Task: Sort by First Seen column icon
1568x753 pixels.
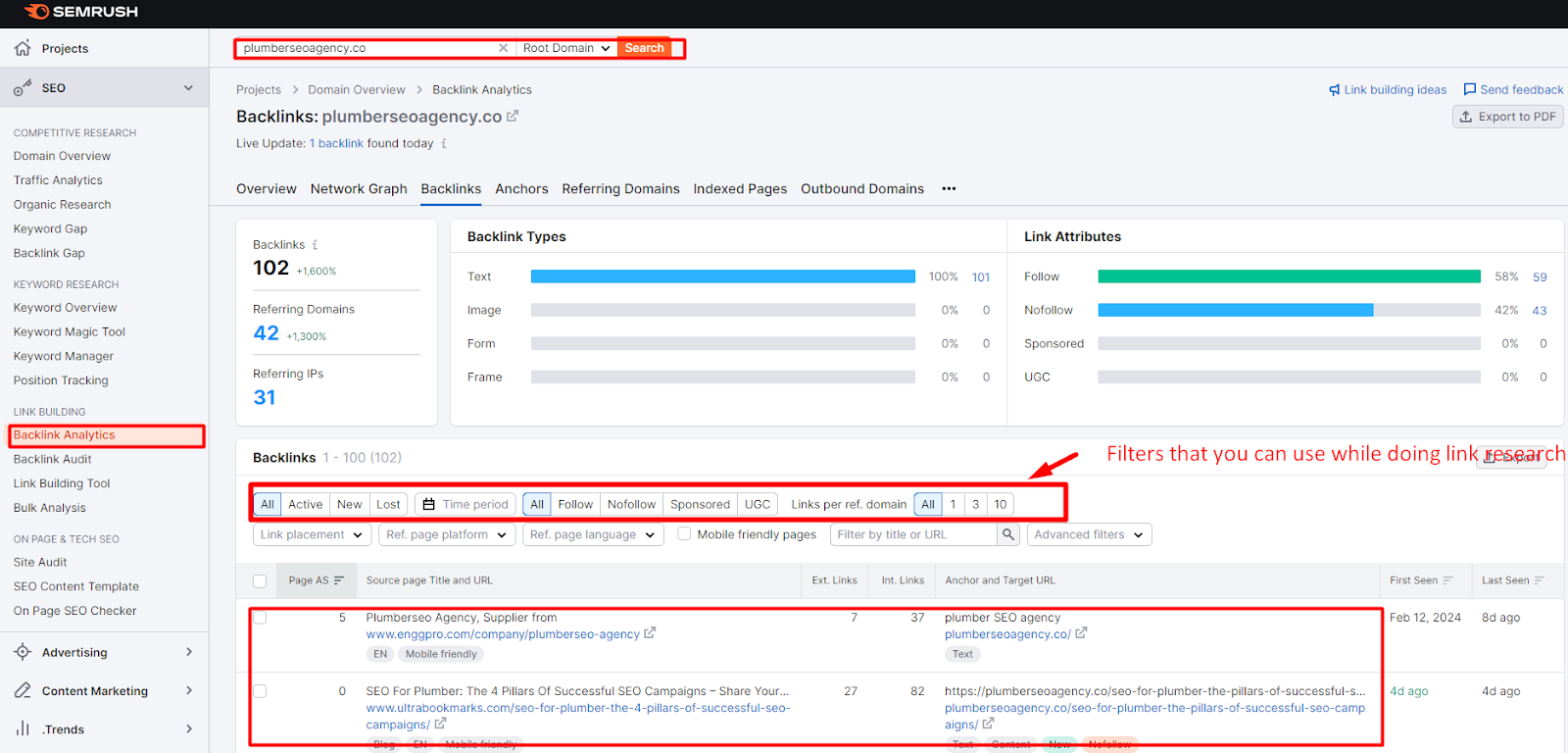Action: point(1448,580)
